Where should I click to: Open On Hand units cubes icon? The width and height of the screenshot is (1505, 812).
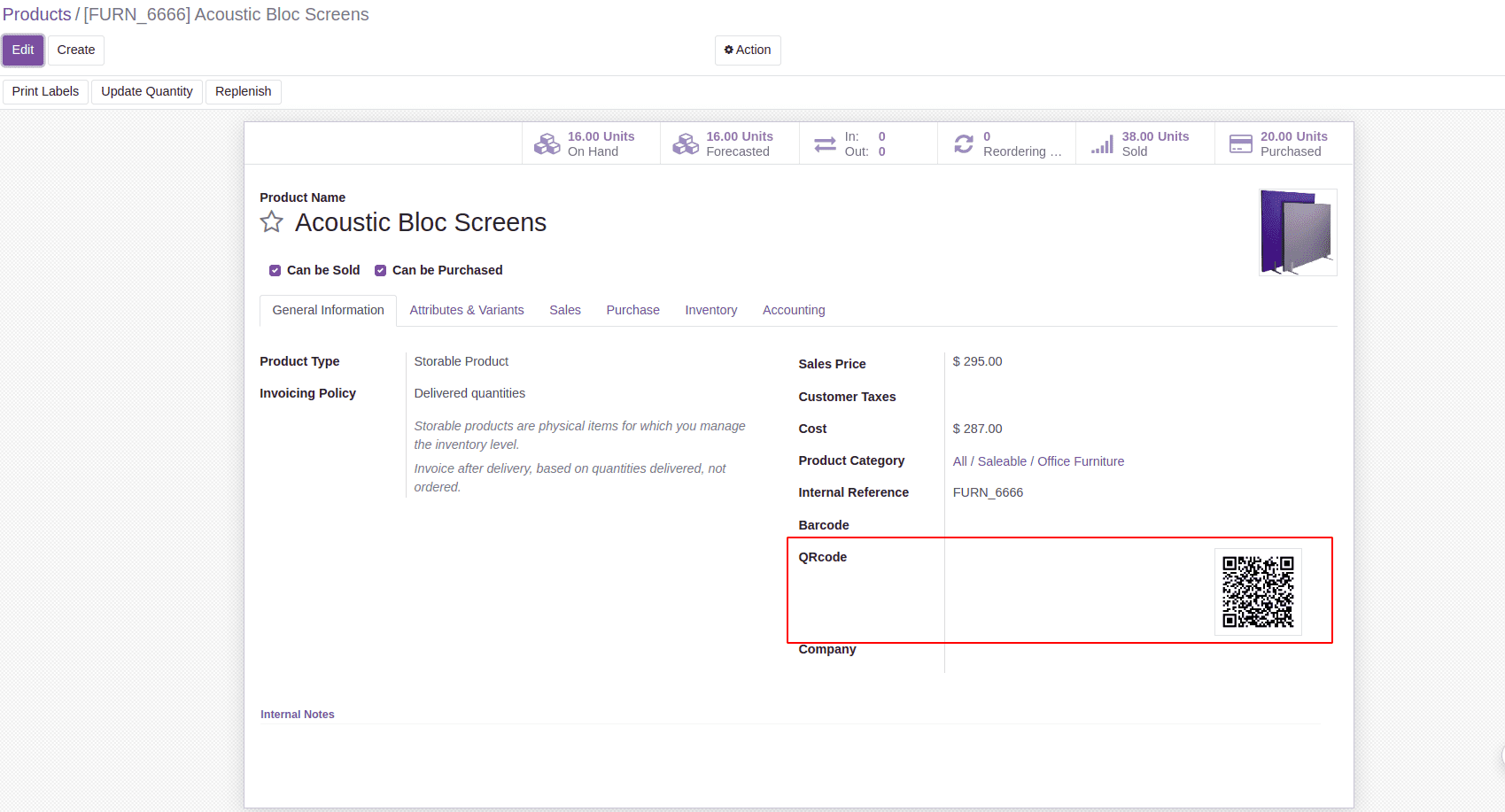pos(547,143)
